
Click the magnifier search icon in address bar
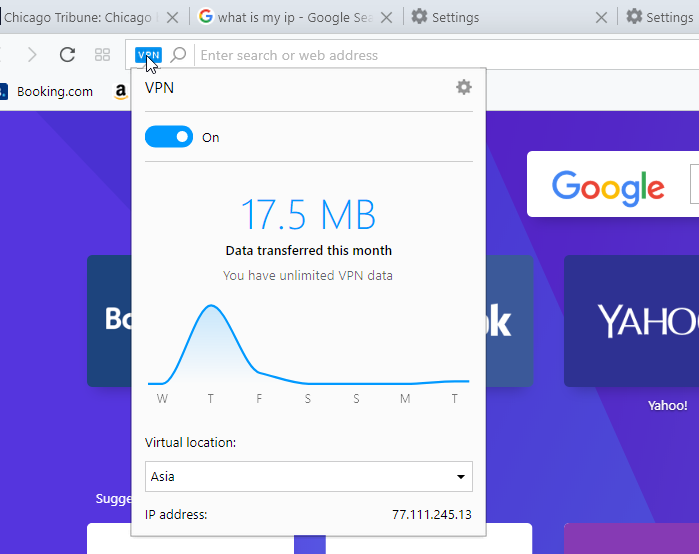[178, 55]
